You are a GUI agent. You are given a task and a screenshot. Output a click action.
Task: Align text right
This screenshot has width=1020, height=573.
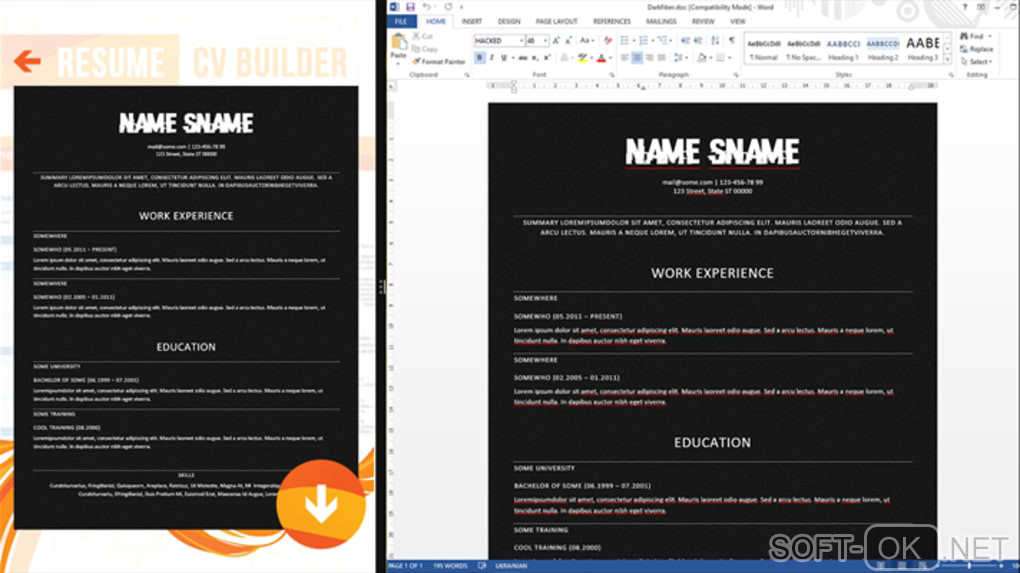pyautogui.click(x=649, y=58)
